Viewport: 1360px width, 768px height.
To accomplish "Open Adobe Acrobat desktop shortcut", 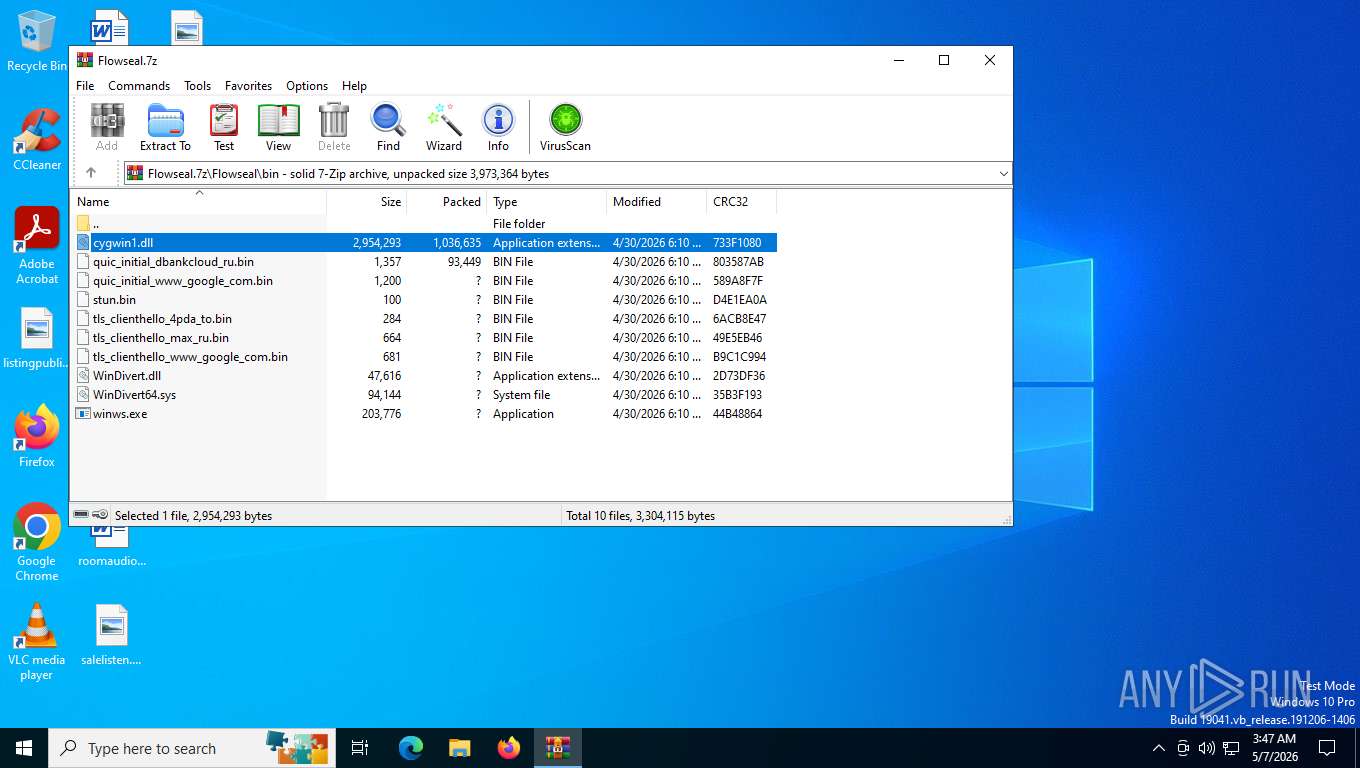I will coord(37,246).
